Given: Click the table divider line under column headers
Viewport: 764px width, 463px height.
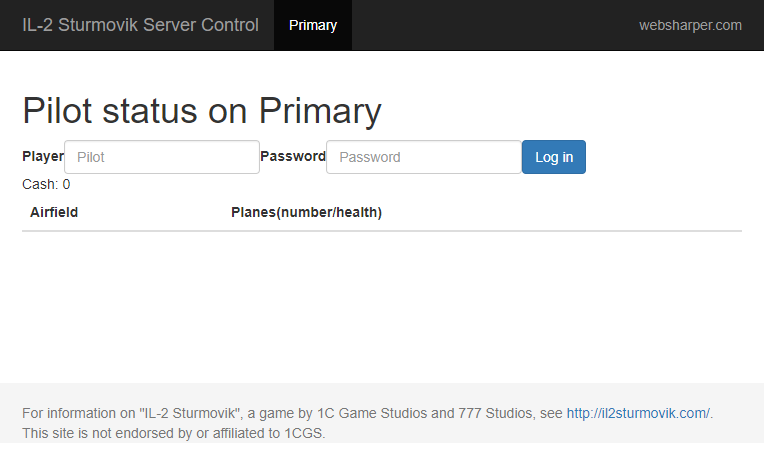Looking at the screenshot, I should tap(381, 231).
